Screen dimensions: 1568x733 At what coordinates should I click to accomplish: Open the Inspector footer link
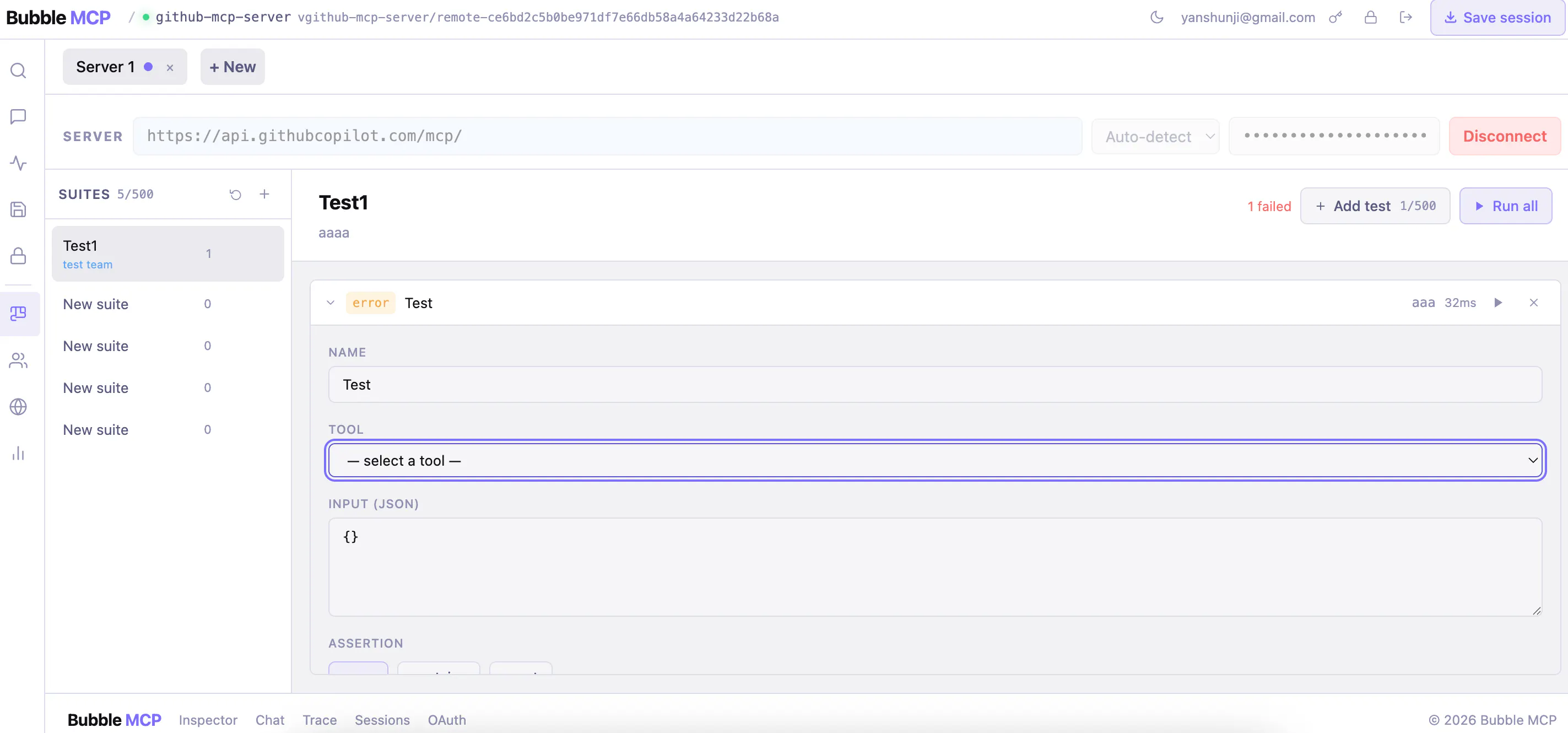[208, 720]
